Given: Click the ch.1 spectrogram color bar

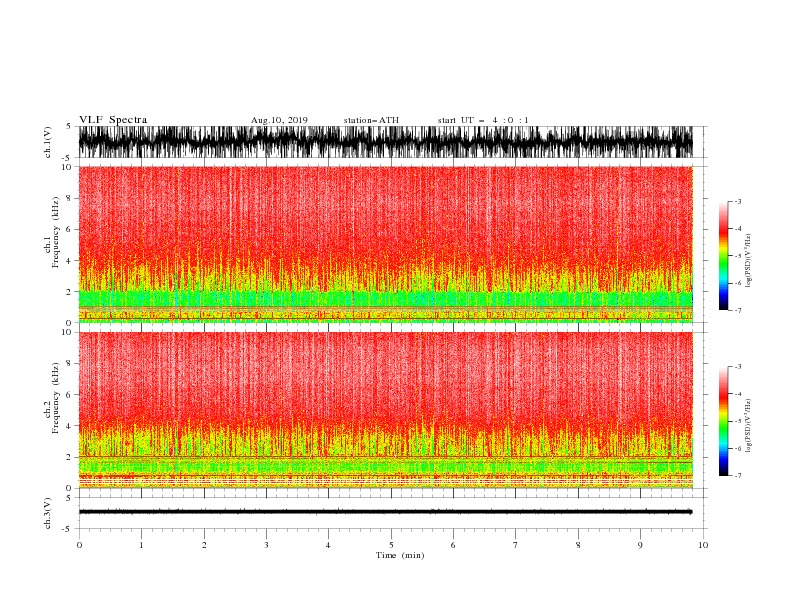Looking at the screenshot, I should pyautogui.click(x=723, y=256).
